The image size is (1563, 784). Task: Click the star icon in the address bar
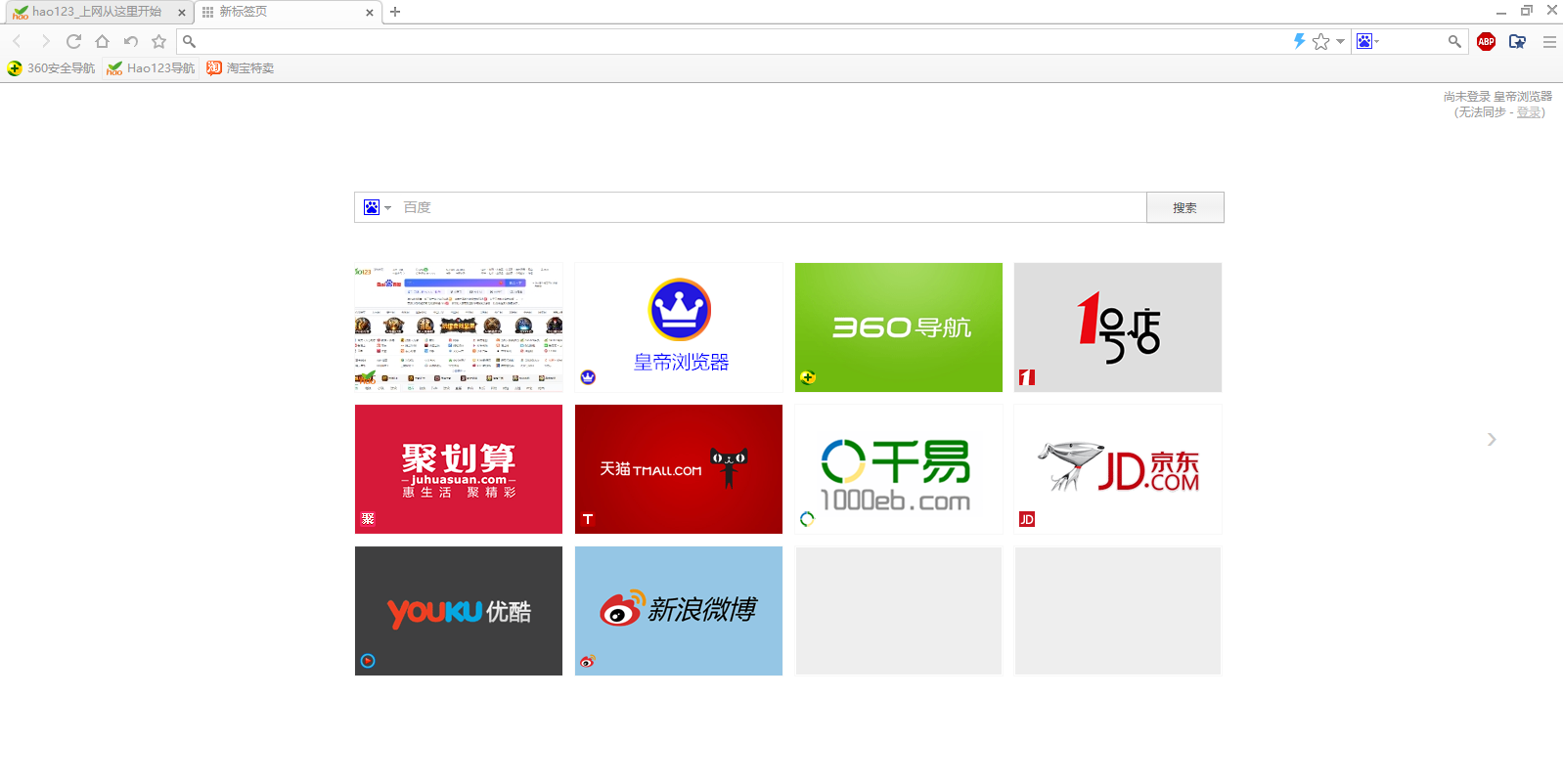1321,41
